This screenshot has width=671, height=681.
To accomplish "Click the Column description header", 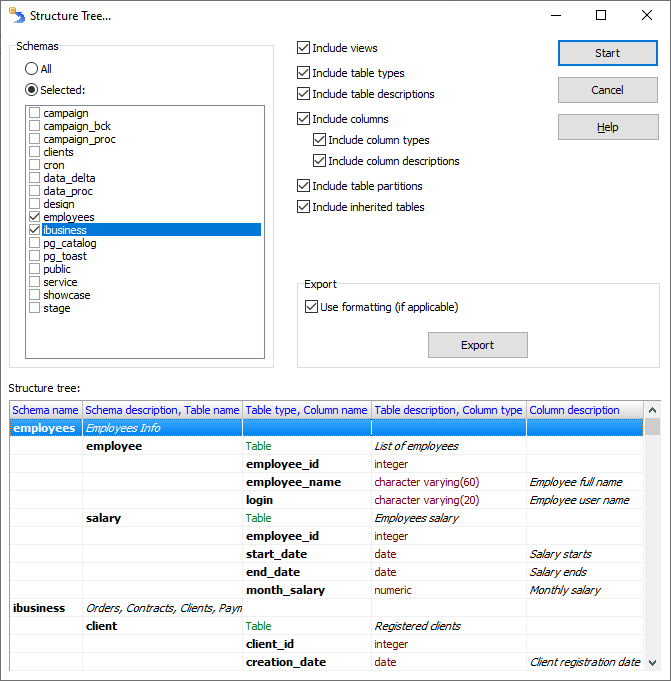I will click(x=574, y=410).
